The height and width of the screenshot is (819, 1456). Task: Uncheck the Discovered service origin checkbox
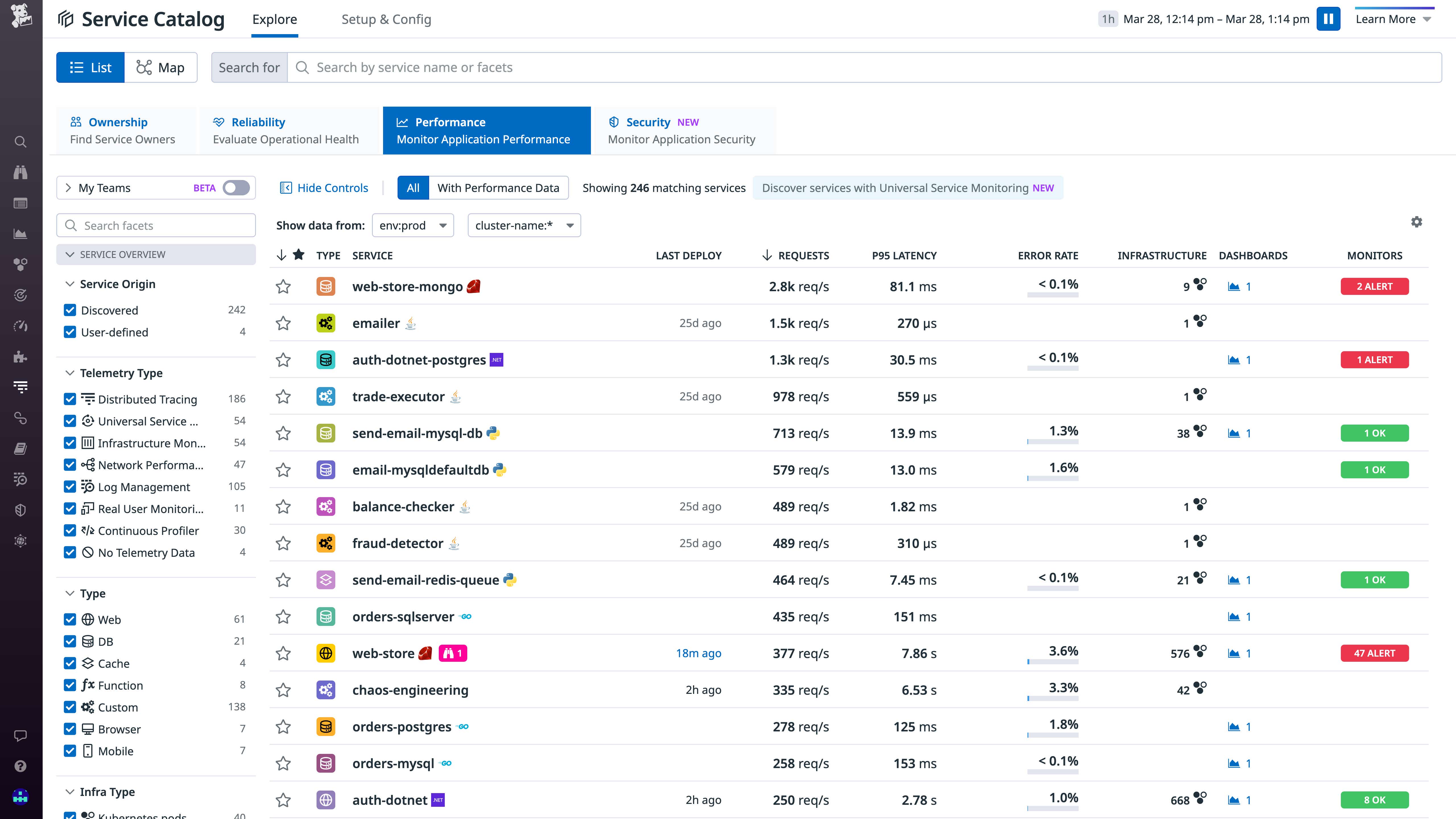70,310
